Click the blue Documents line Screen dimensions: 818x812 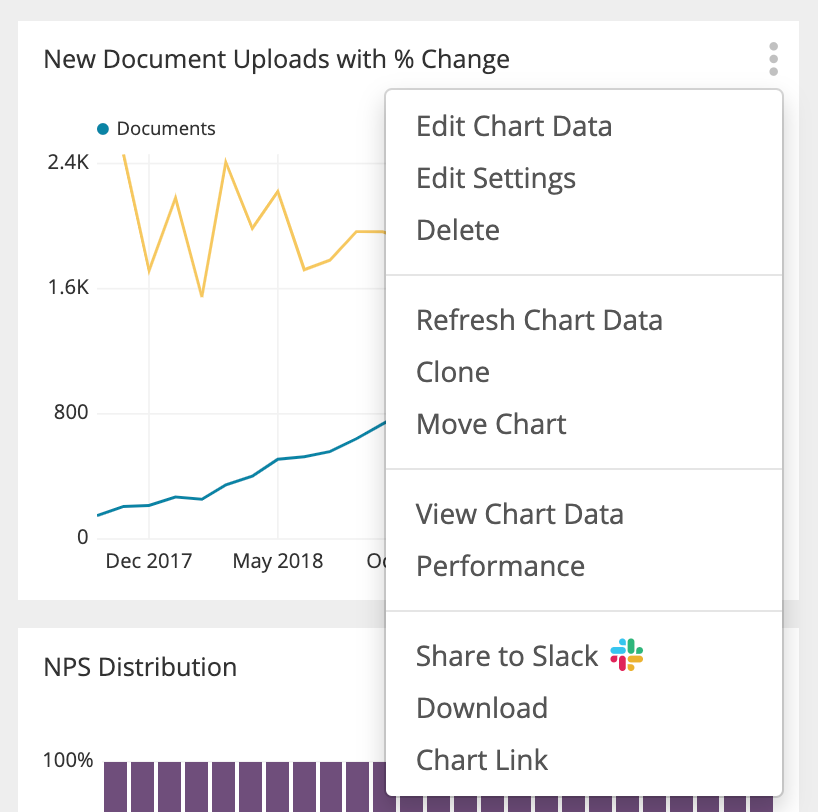tap(278, 459)
